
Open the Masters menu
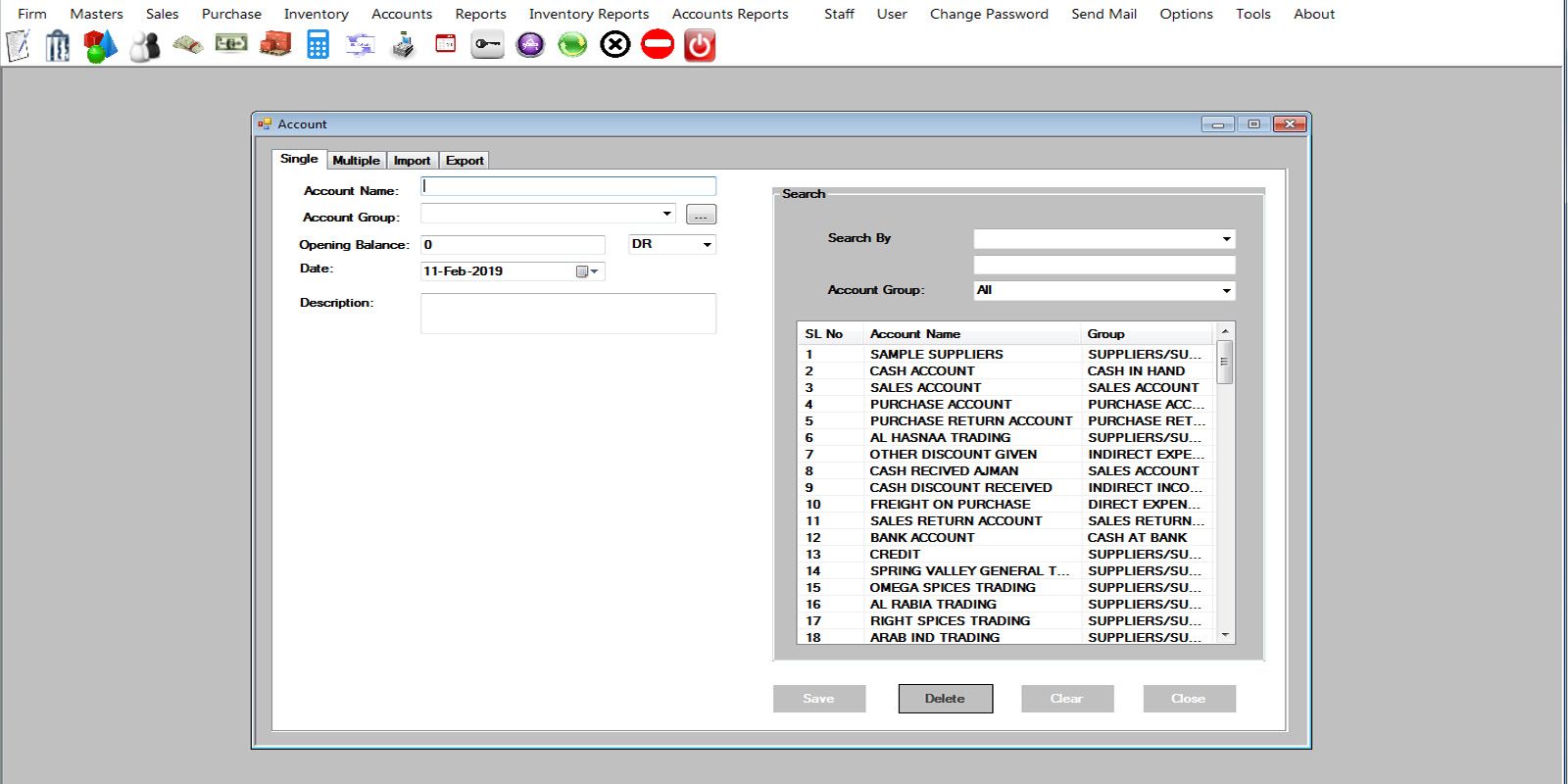96,14
